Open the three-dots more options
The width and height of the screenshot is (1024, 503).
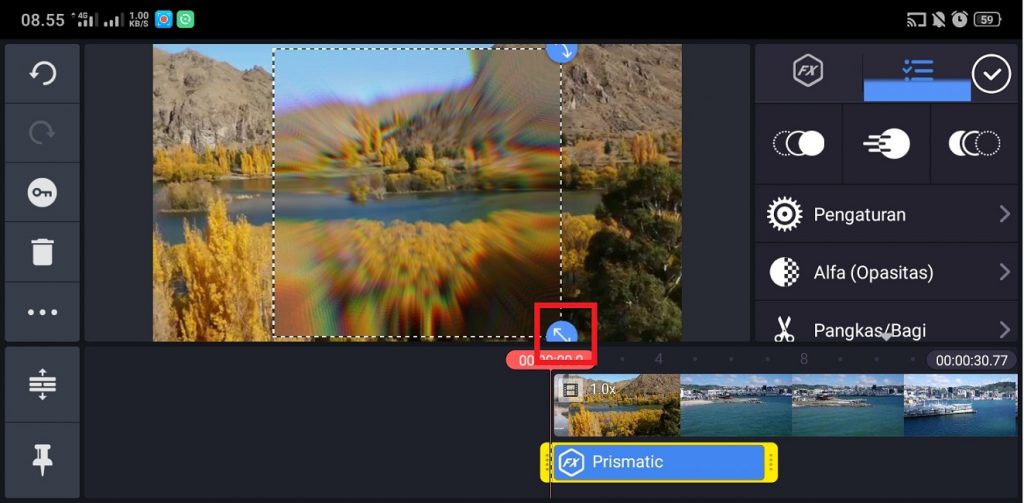pyautogui.click(x=42, y=312)
